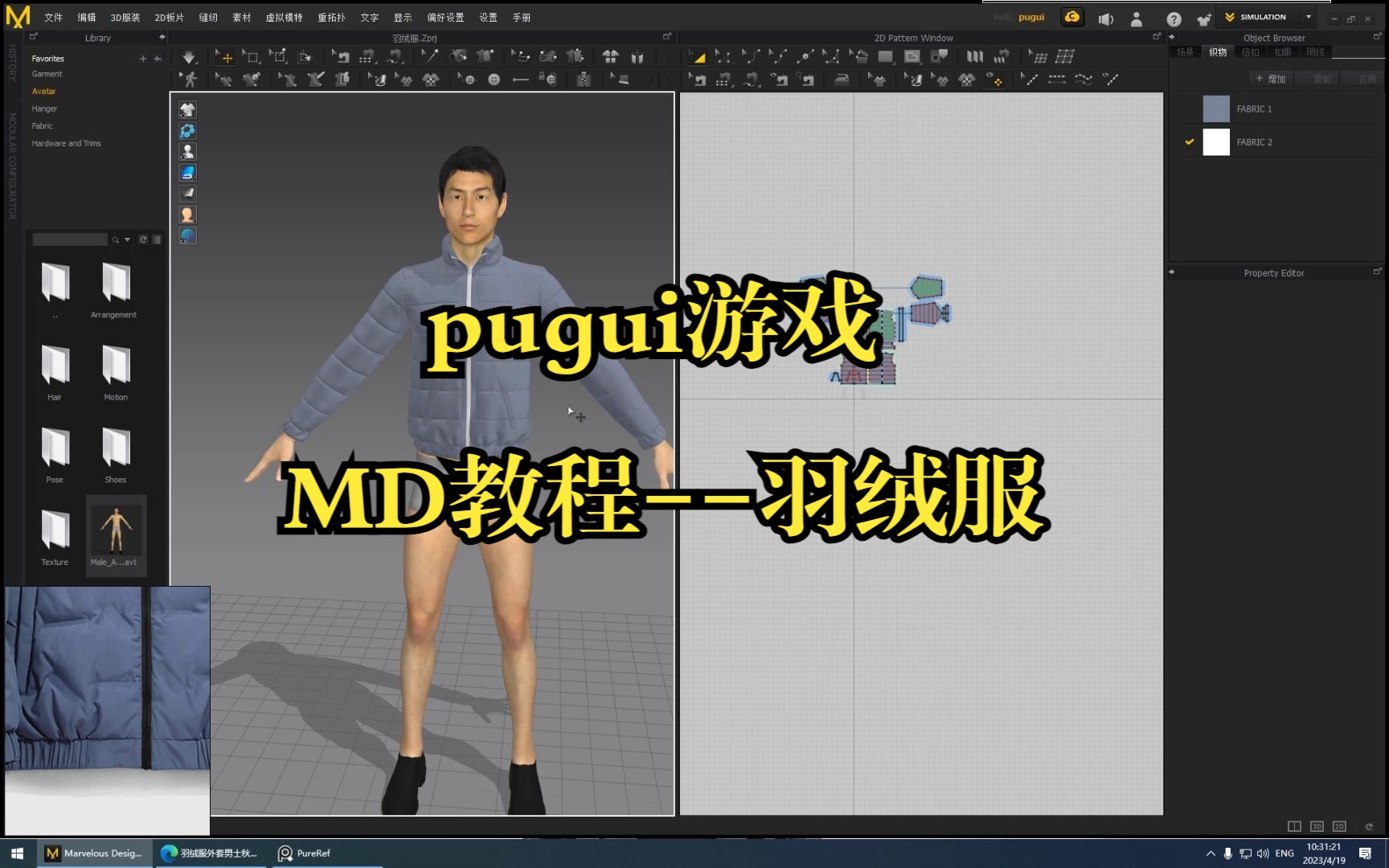Click the FABRIC 2 white color swatch
This screenshot has width=1389, height=868.
[1216, 142]
